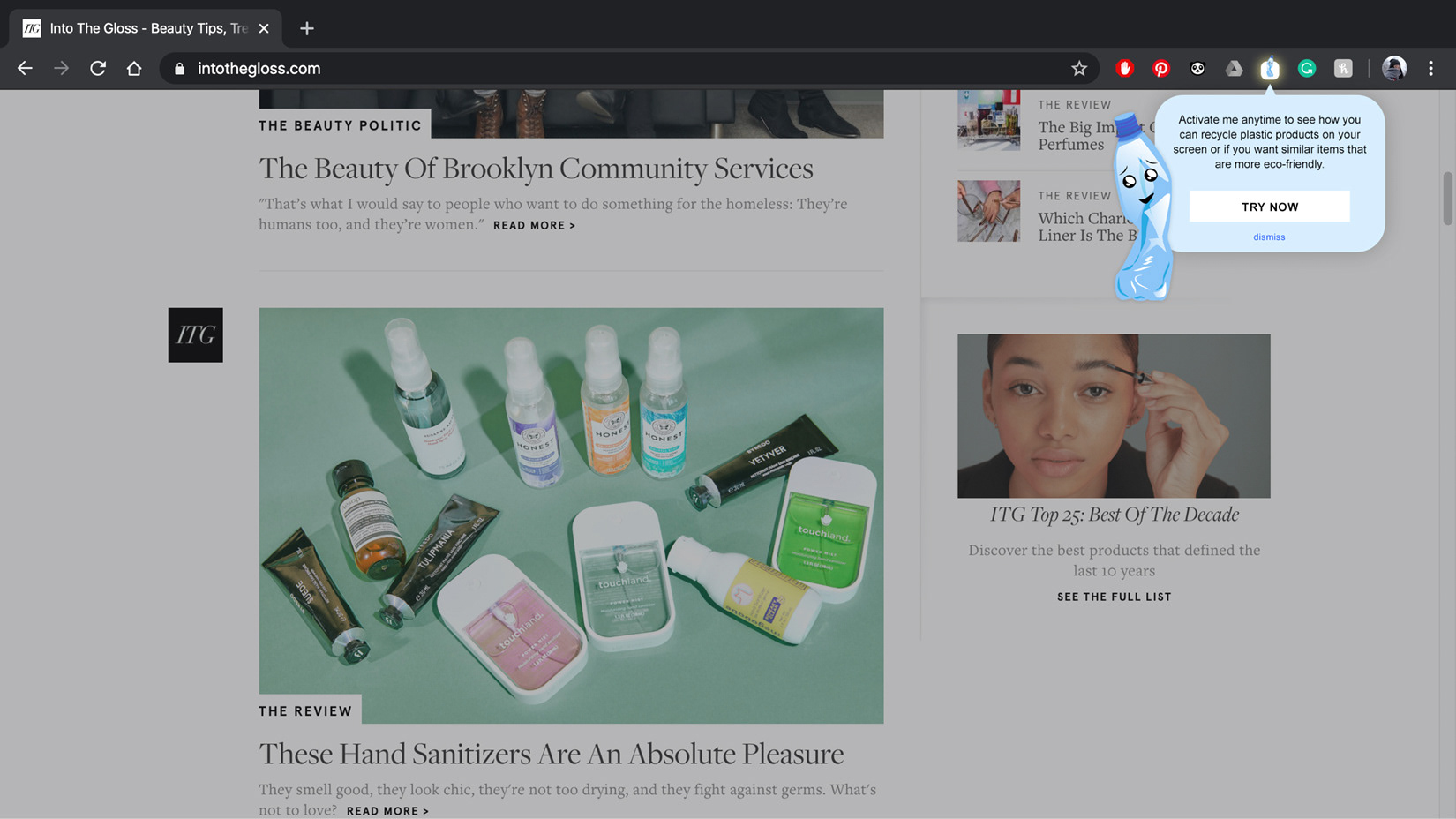Screen dimensions: 1456x819
Task: Click READ MORE under the Brooklyn article
Action: coord(534,226)
